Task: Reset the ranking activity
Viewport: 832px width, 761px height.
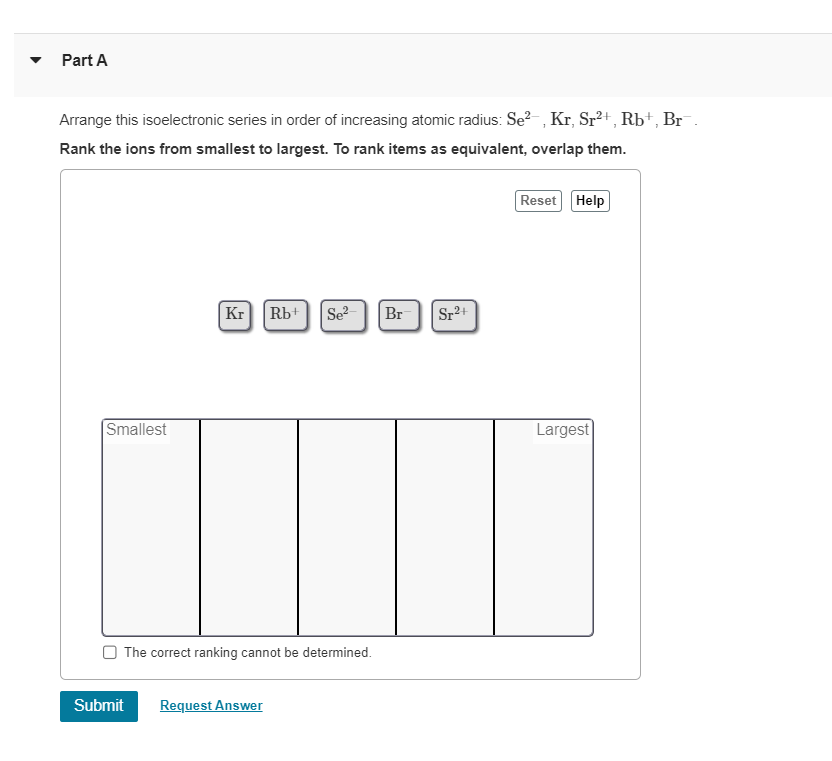Action: (x=538, y=200)
